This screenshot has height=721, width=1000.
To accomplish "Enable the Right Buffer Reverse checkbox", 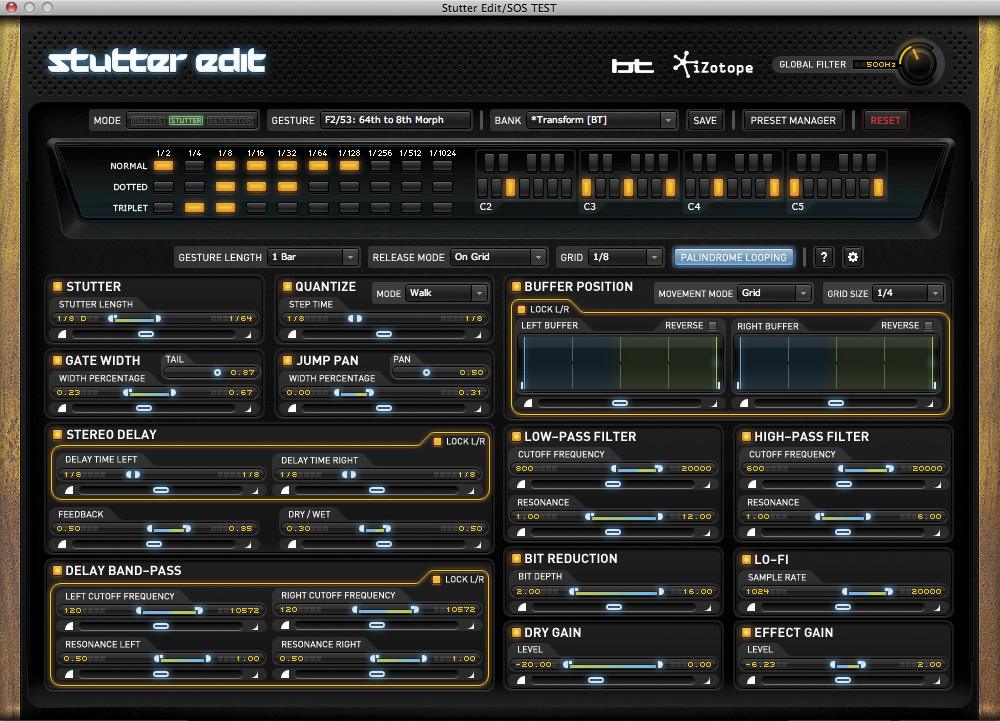I will coord(929,326).
